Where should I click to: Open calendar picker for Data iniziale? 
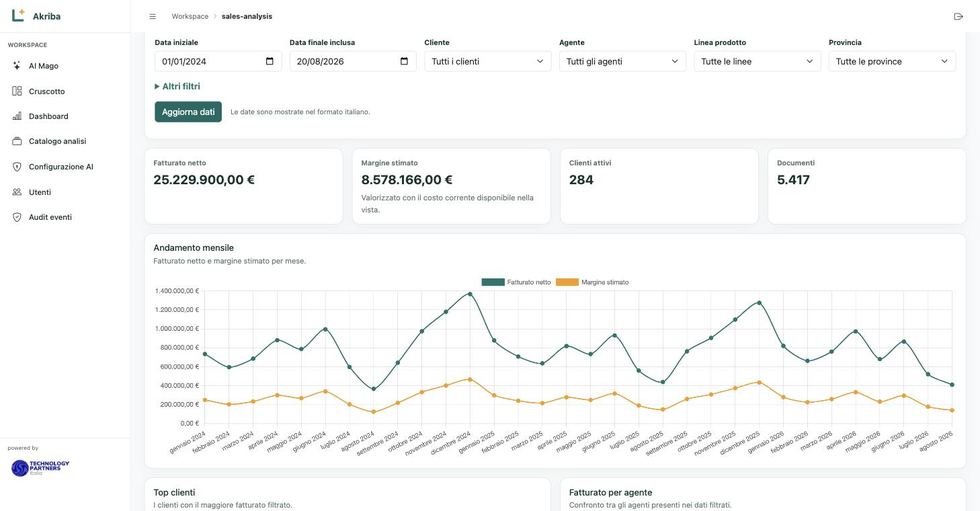(269, 61)
